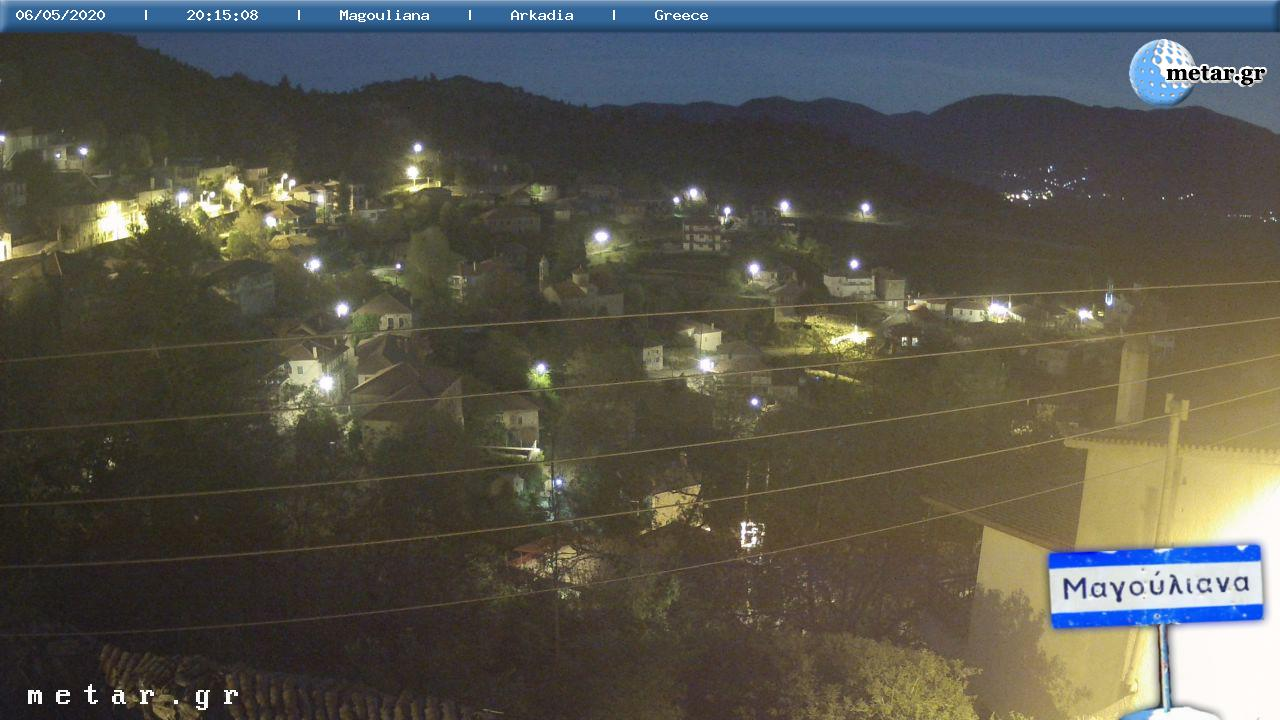Screen dimensions: 1280x720
Task: Click the timestamp 20:15:08
Action: (x=222, y=15)
